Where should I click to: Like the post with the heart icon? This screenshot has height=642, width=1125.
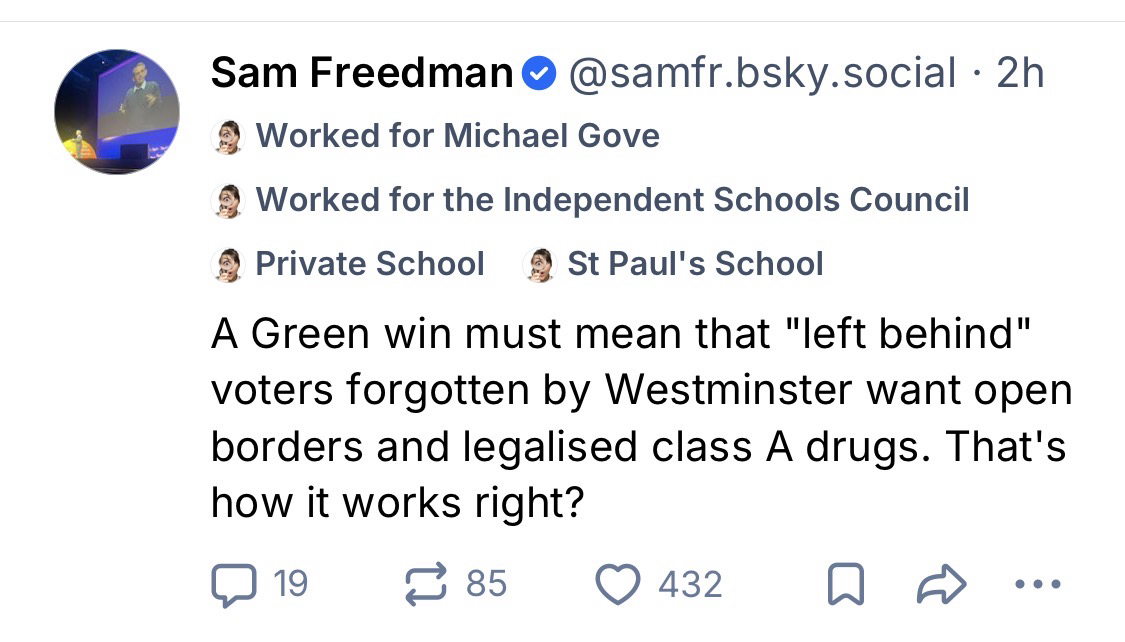(x=619, y=584)
